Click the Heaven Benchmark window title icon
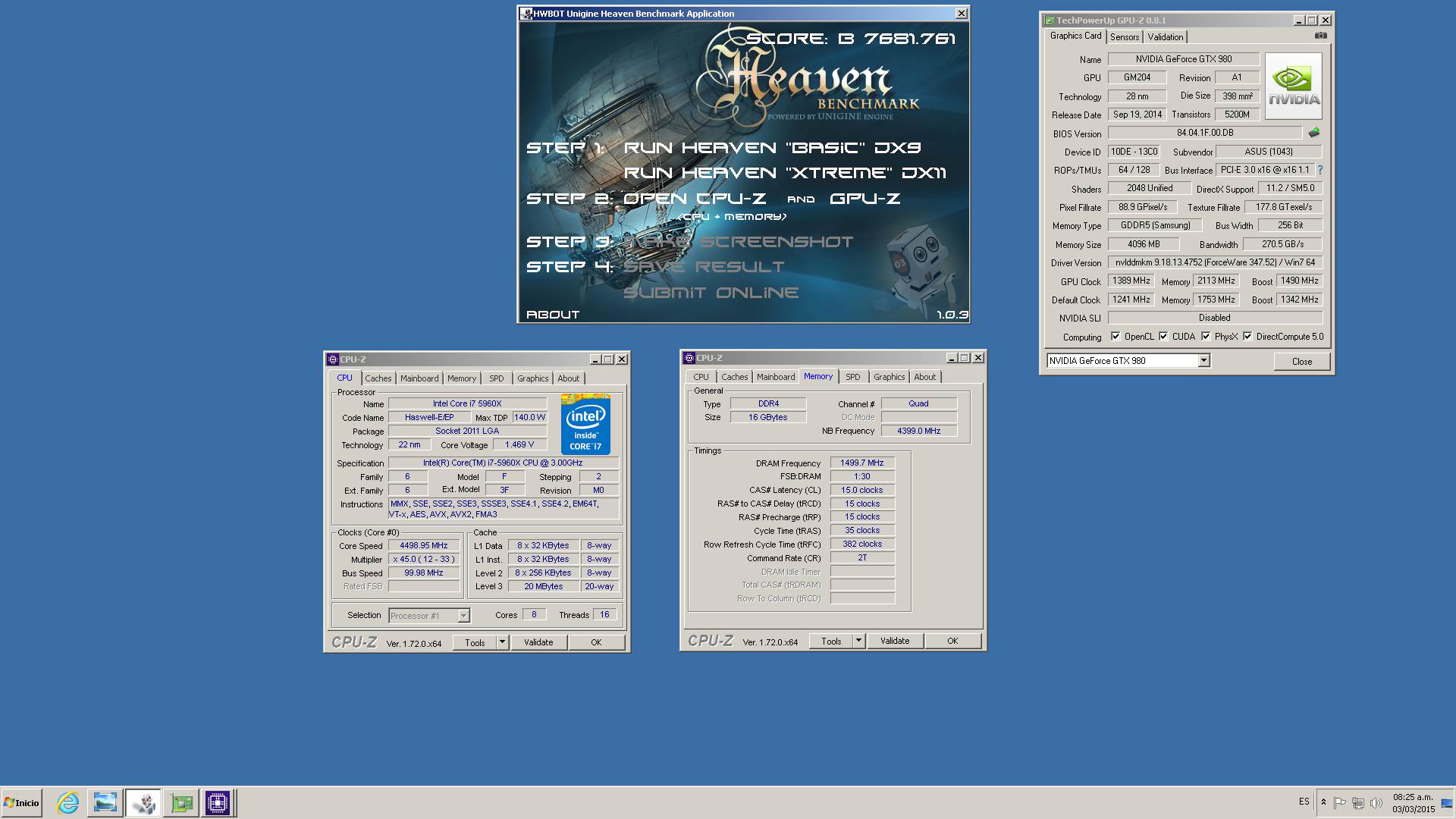 526,14
